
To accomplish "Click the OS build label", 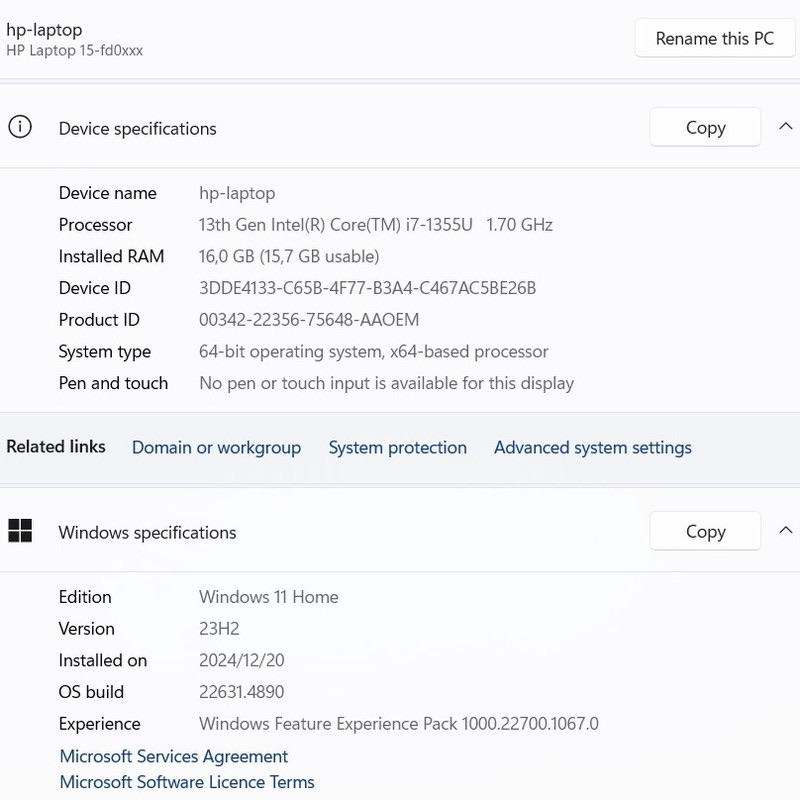I will tap(91, 692).
